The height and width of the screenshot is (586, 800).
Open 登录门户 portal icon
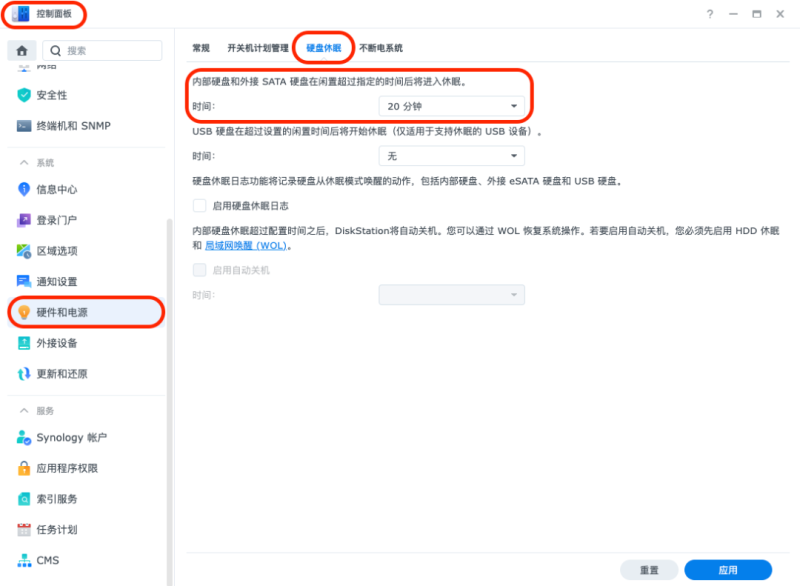coord(24,220)
